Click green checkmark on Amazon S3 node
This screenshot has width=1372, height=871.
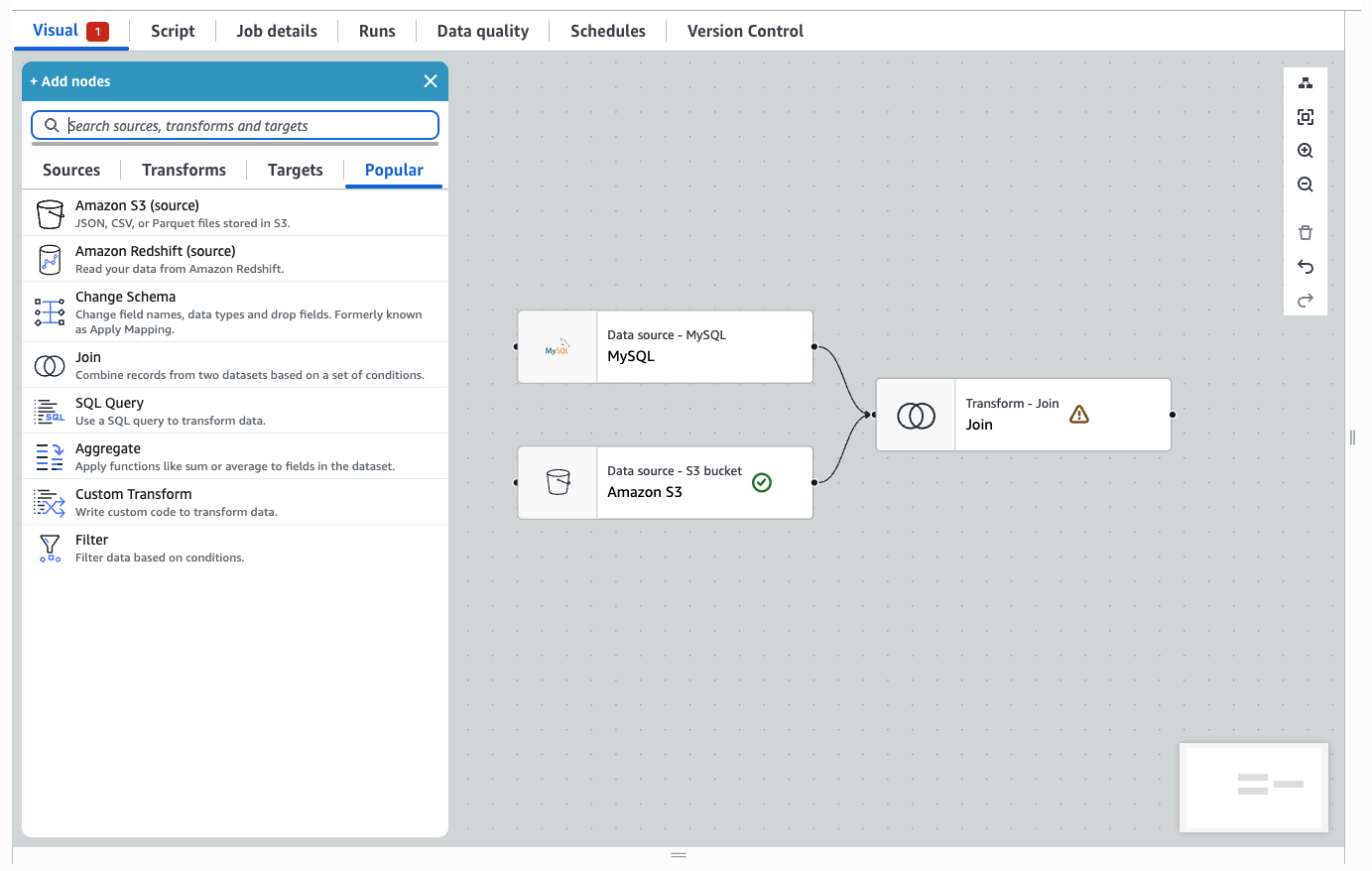tap(762, 482)
